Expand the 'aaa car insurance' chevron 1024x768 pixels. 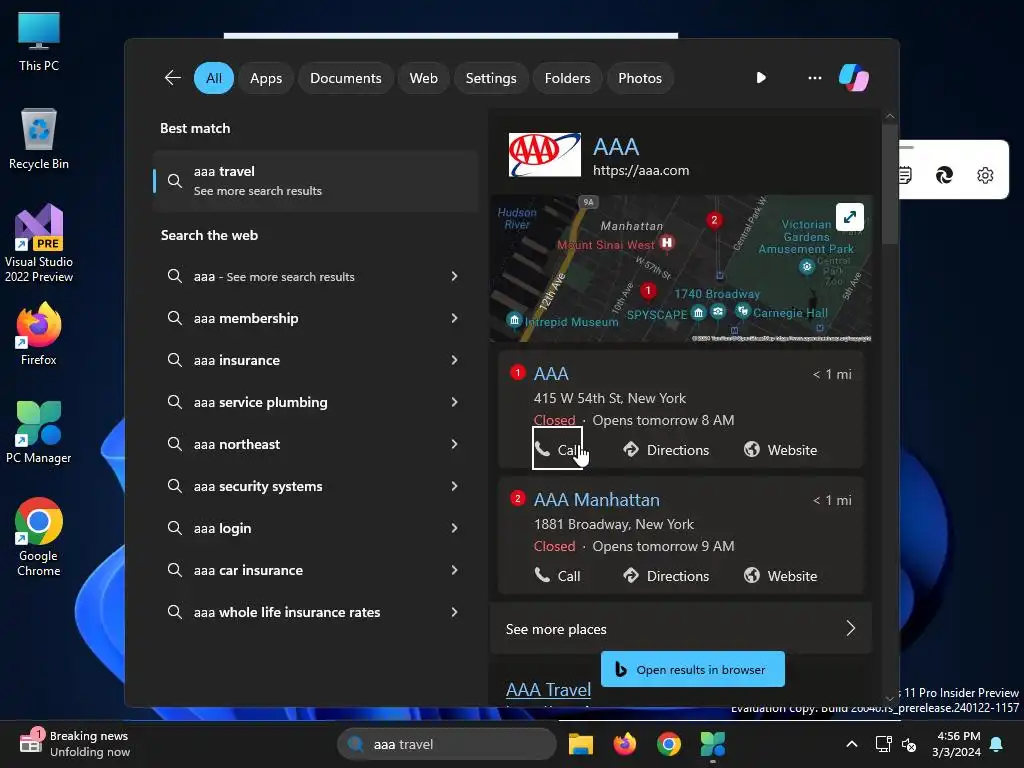[x=455, y=570]
